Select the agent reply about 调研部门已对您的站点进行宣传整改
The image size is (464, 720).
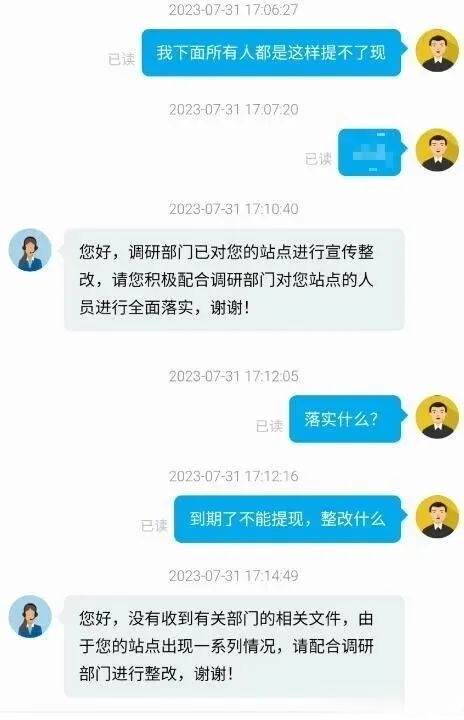(x=234, y=280)
